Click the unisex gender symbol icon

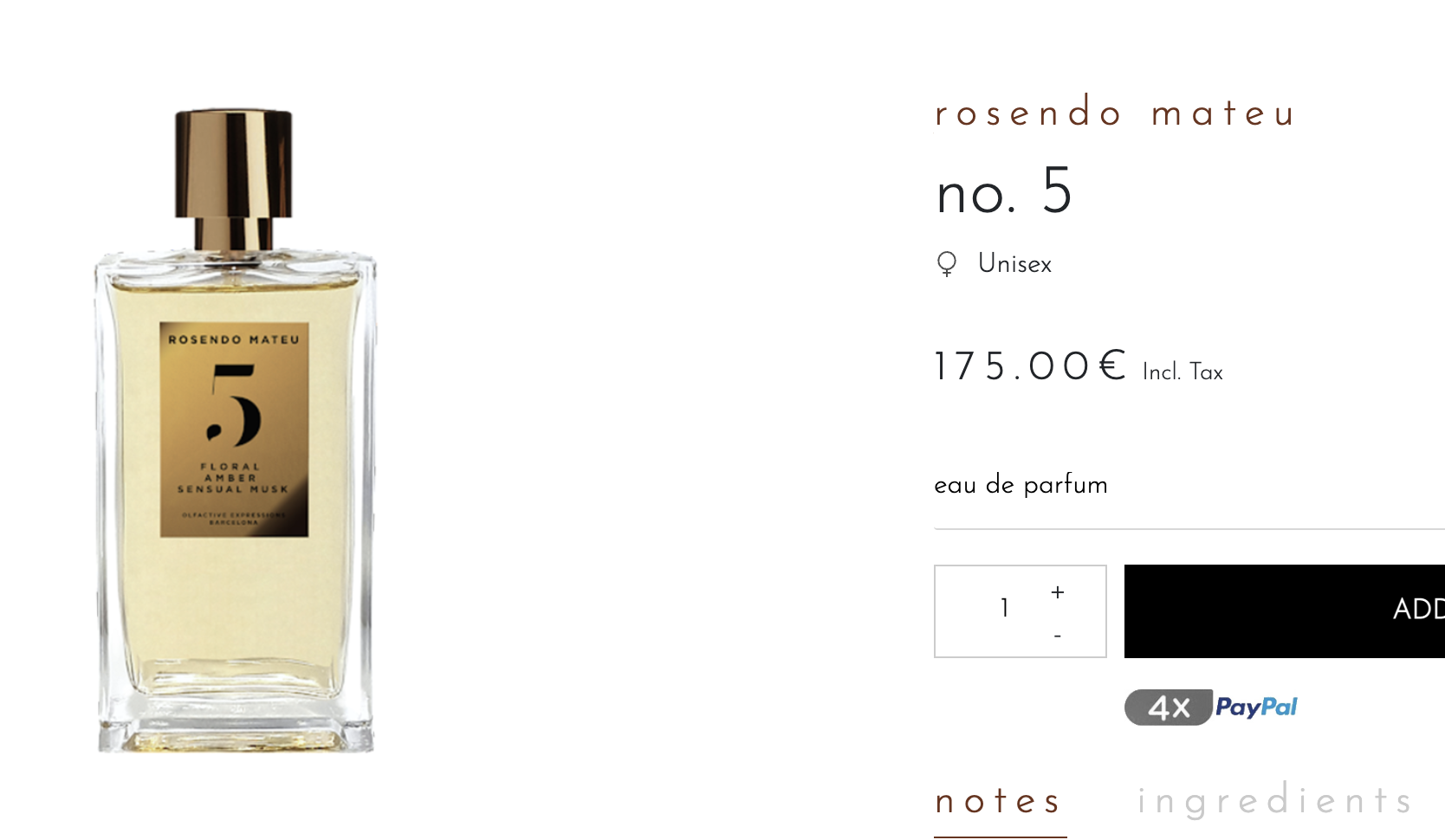click(x=947, y=264)
